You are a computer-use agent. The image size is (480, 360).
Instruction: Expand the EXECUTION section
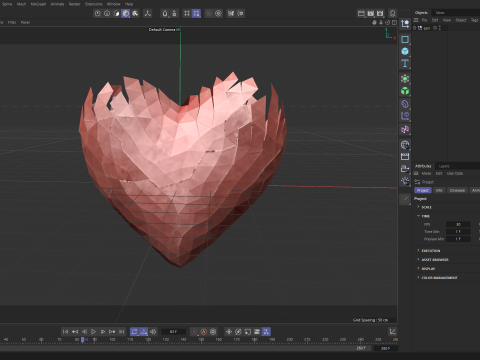pos(431,251)
